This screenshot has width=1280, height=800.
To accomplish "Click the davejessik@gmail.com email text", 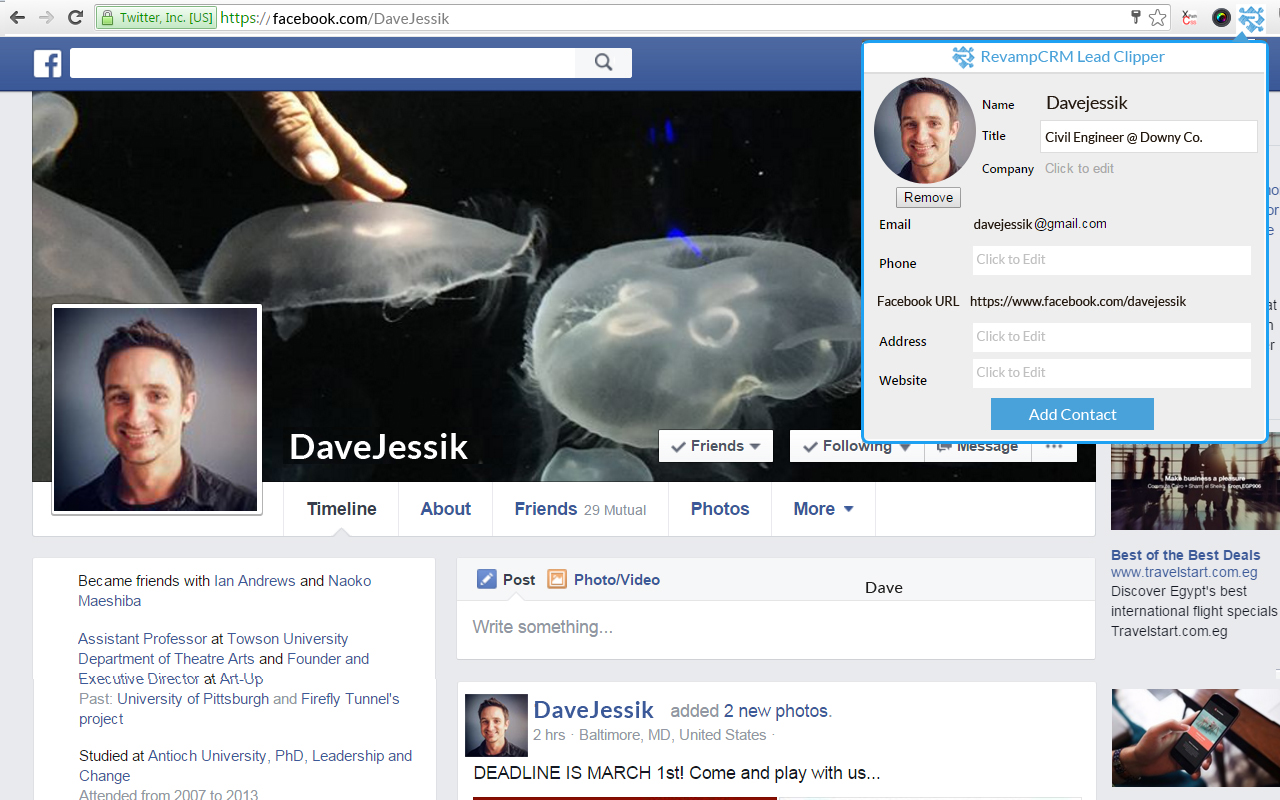I will pyautogui.click(x=1040, y=224).
